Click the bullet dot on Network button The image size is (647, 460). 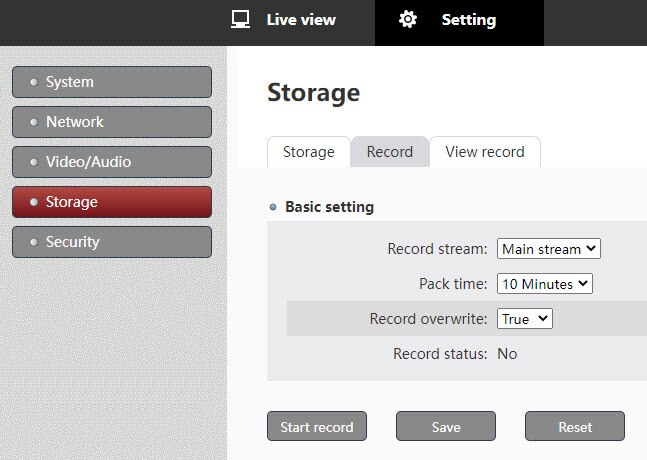[34, 122]
